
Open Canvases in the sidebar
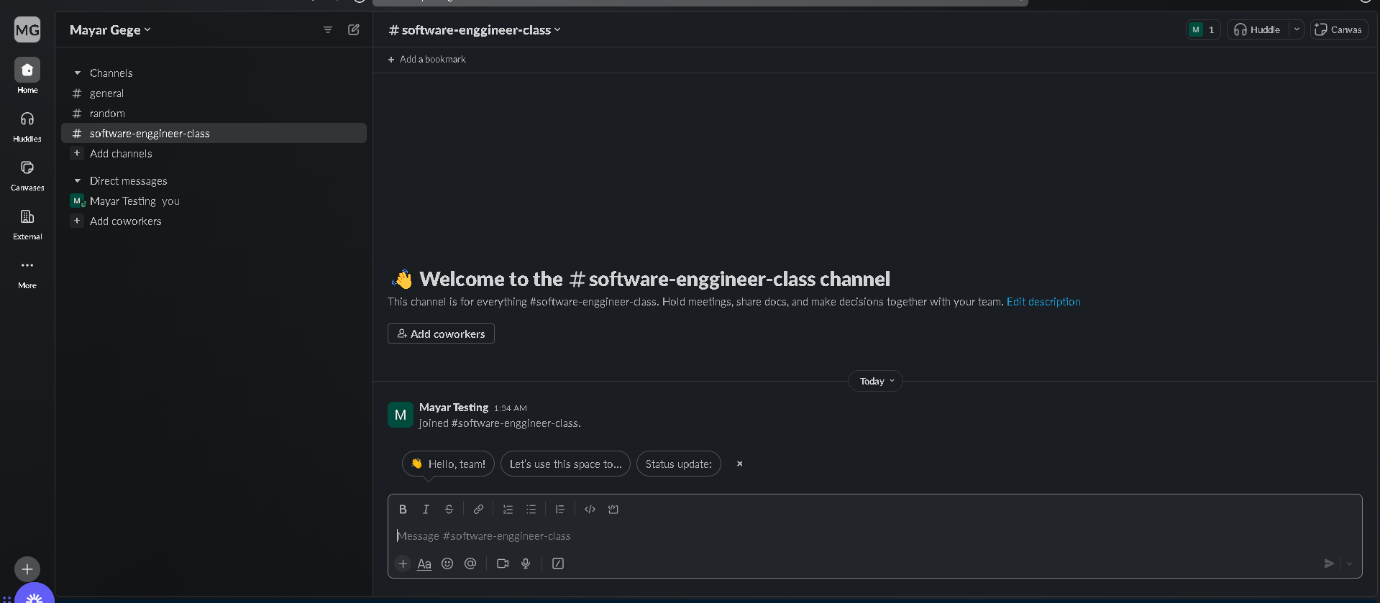(27, 174)
